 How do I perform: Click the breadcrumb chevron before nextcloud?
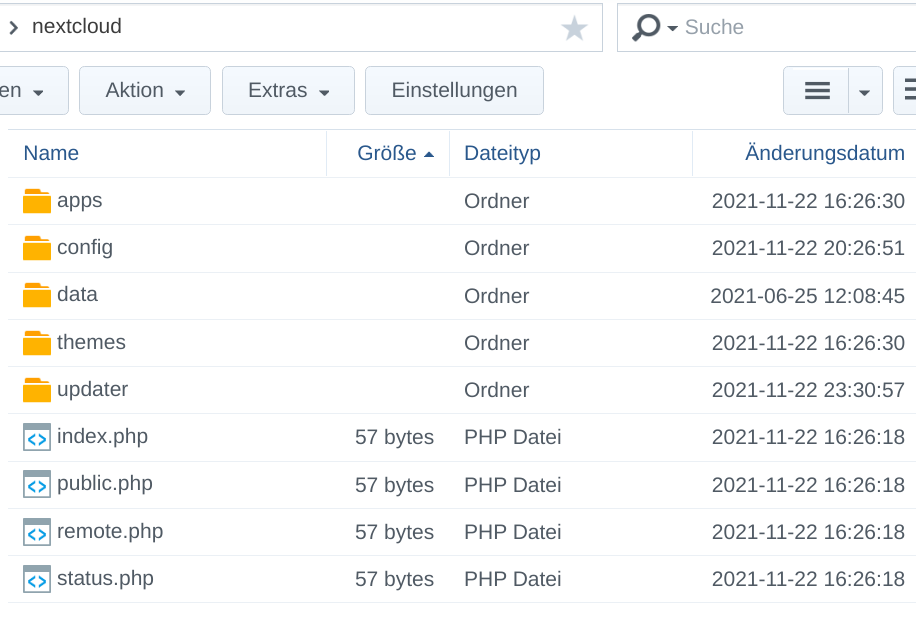coord(13,27)
